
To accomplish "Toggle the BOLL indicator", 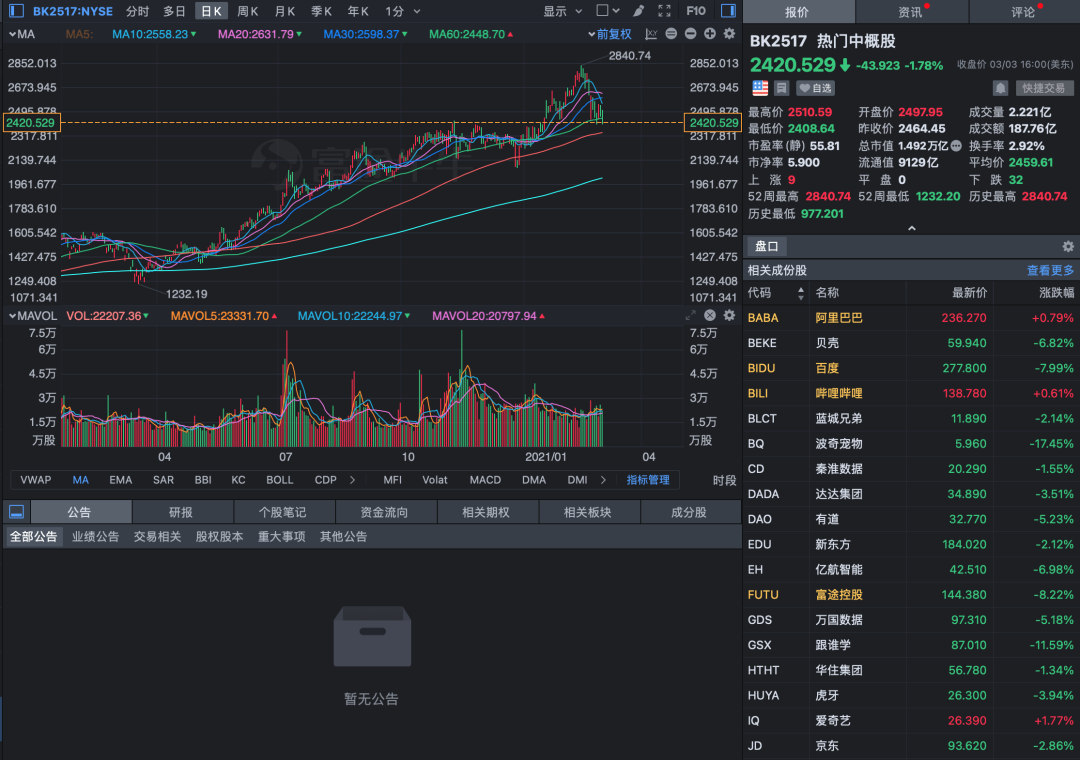I will (280, 480).
